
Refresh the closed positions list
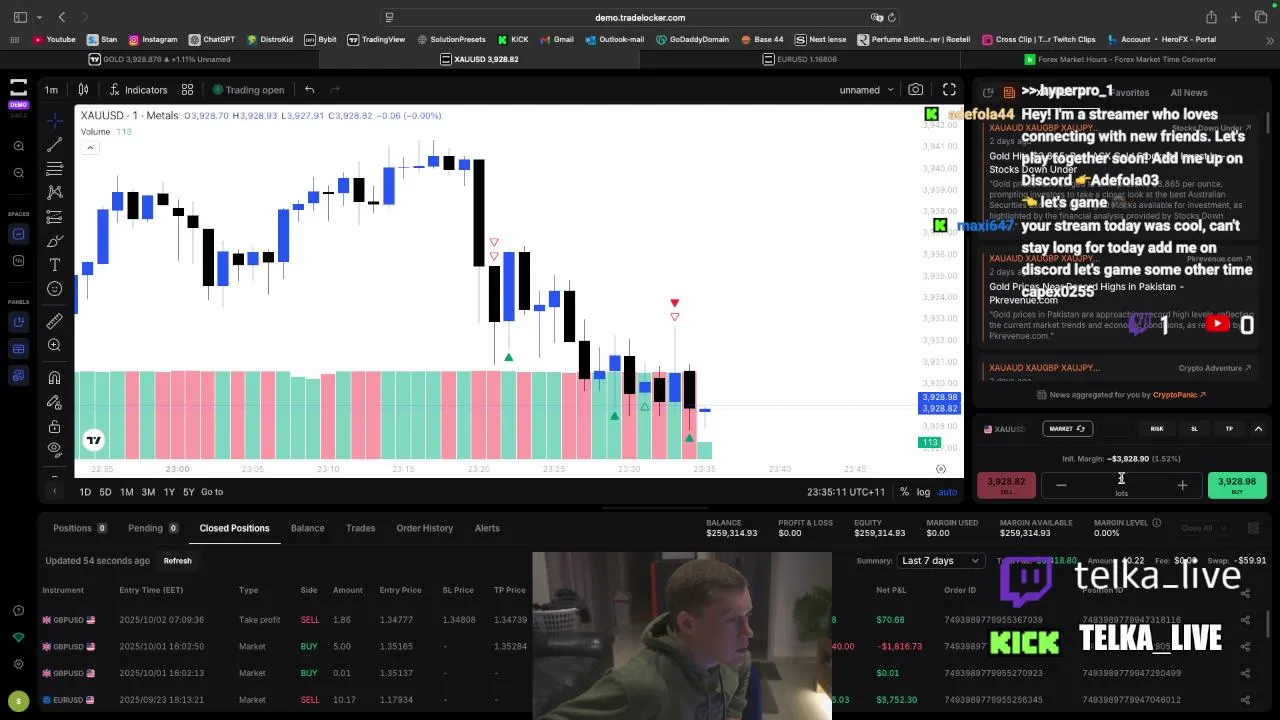pos(177,561)
